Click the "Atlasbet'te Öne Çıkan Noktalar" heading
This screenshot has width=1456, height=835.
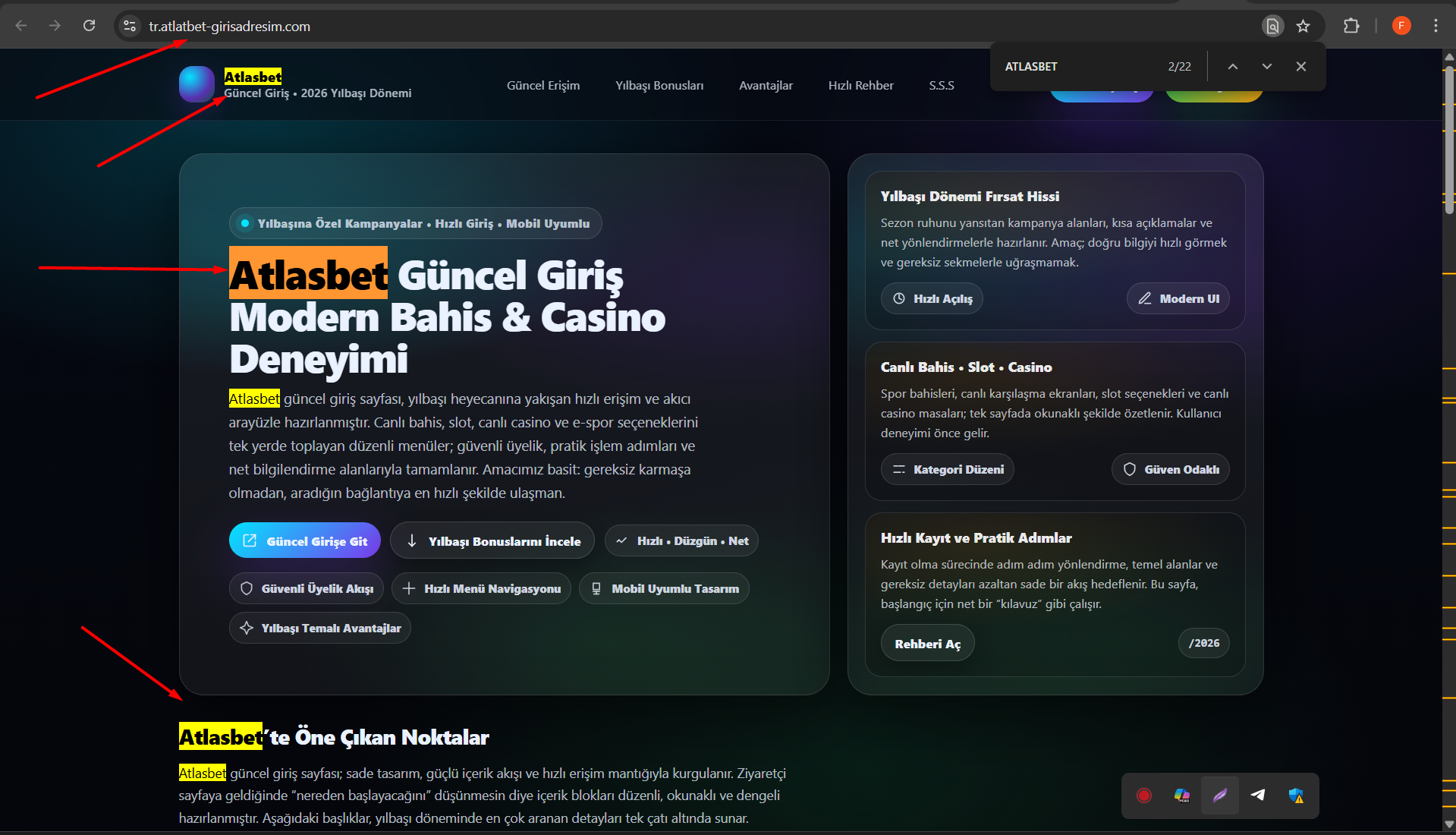pyautogui.click(x=334, y=737)
